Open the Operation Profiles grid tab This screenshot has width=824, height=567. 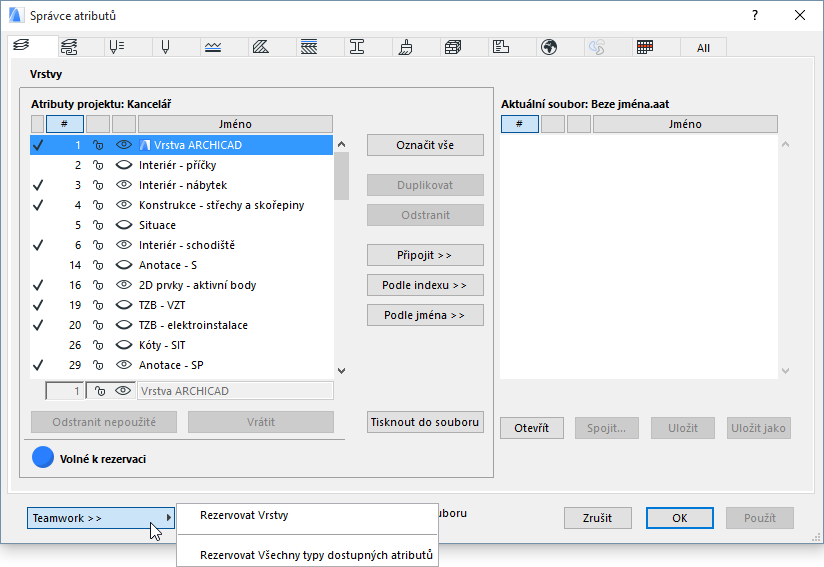pyautogui.click(x=645, y=47)
